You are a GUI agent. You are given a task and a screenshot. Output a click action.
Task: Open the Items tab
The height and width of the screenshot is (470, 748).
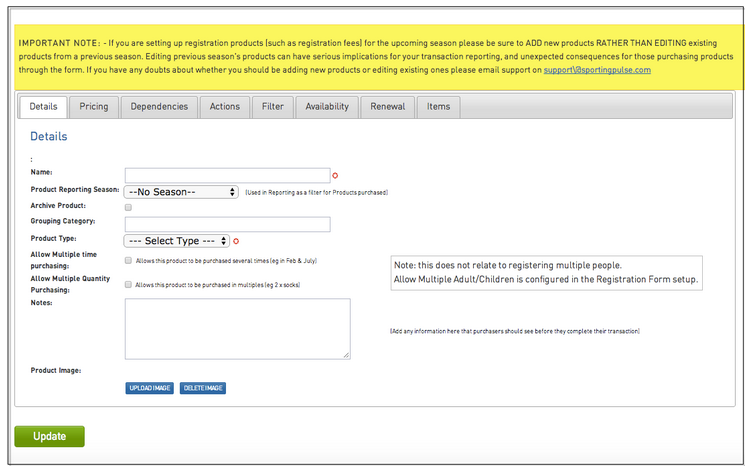438,106
